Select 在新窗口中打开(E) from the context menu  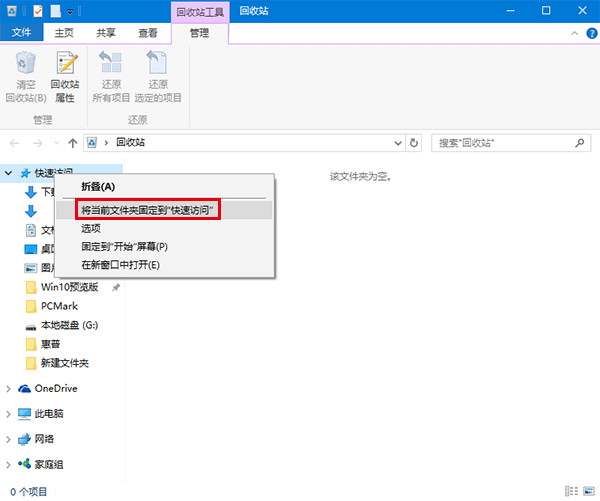coord(121,264)
